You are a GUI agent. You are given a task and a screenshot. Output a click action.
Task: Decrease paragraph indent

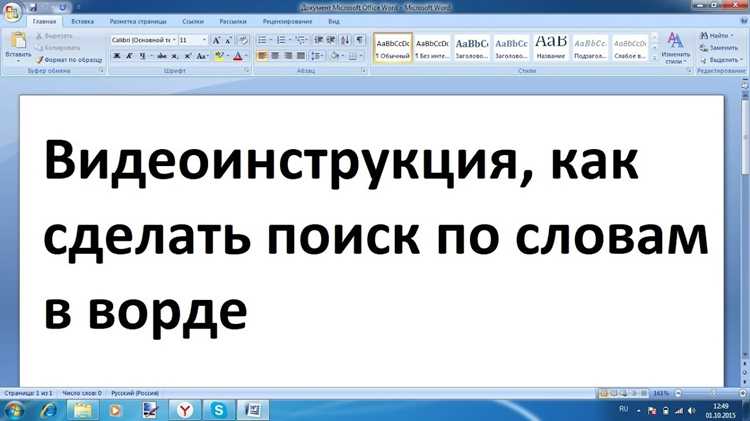click(x=319, y=40)
